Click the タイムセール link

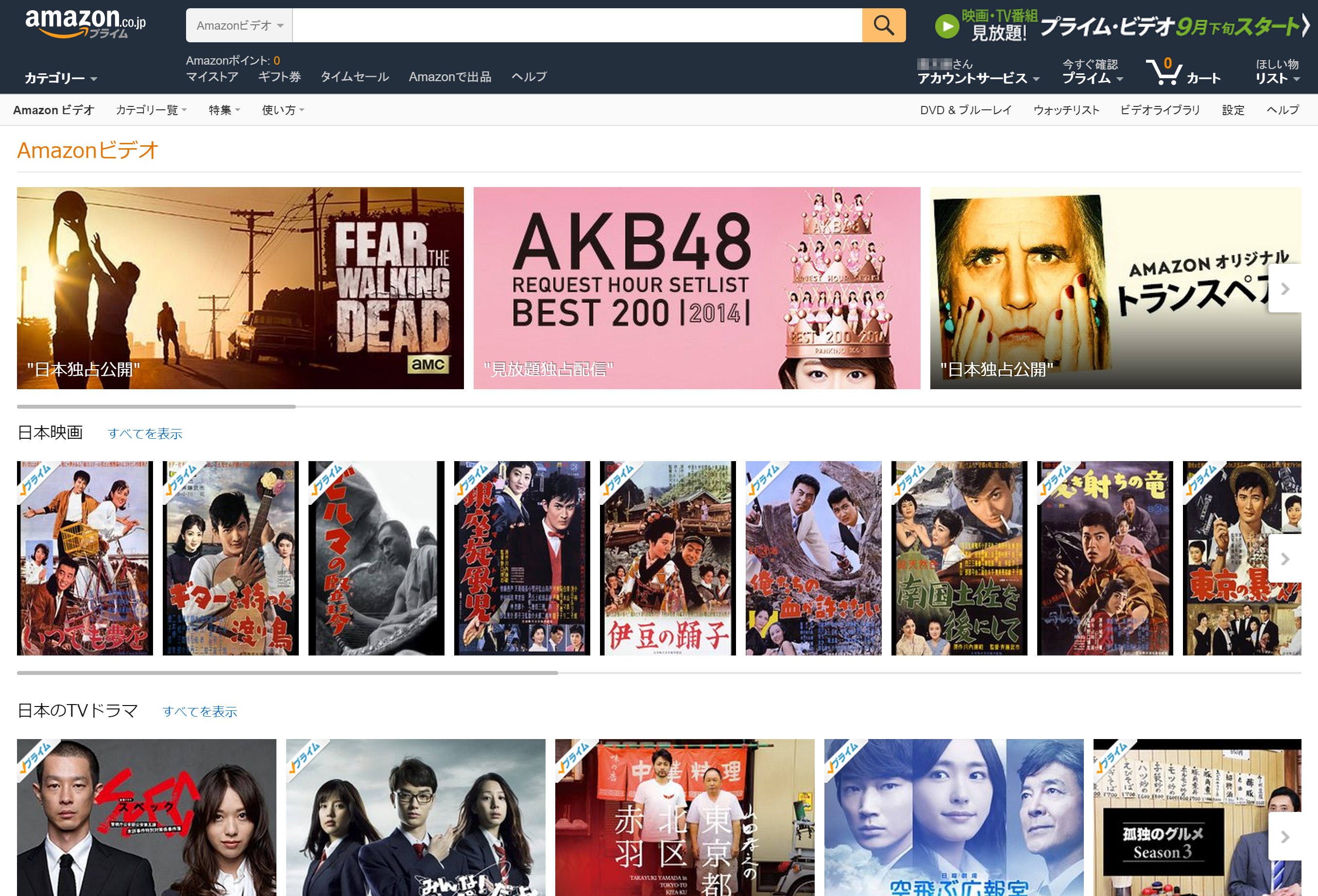click(x=355, y=77)
